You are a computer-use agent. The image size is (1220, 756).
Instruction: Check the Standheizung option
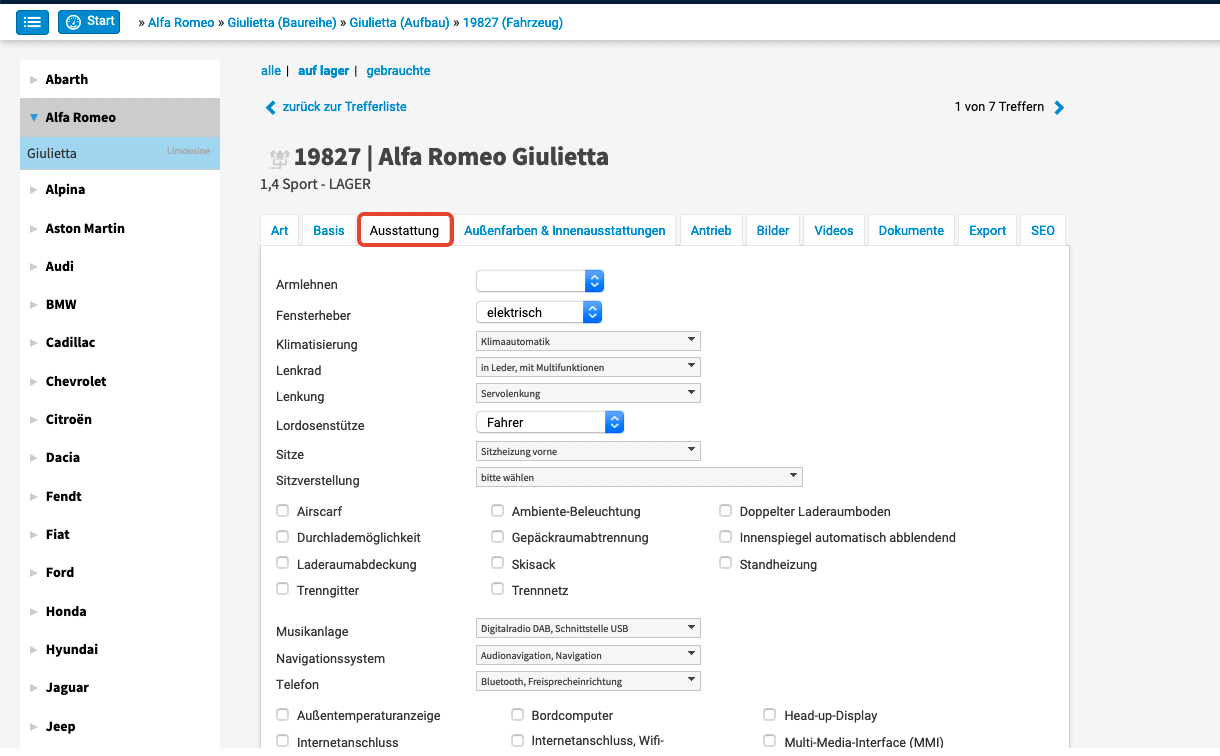click(726, 564)
